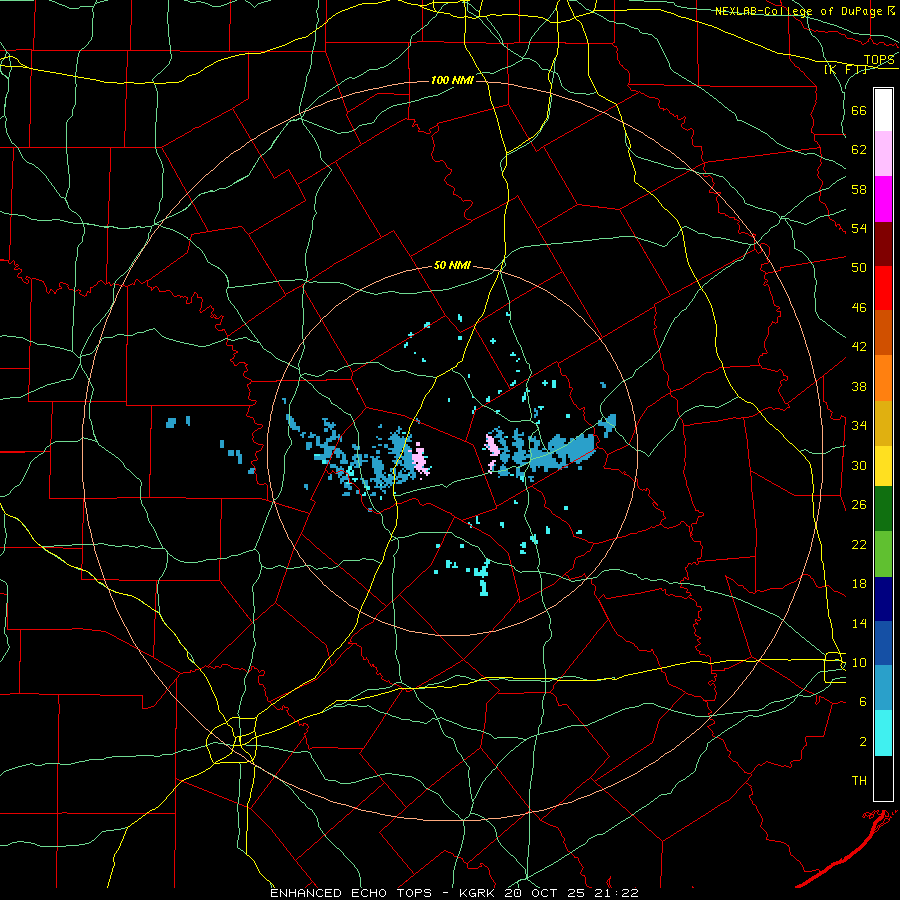Click the navy legend swatch near 18

click(883, 599)
